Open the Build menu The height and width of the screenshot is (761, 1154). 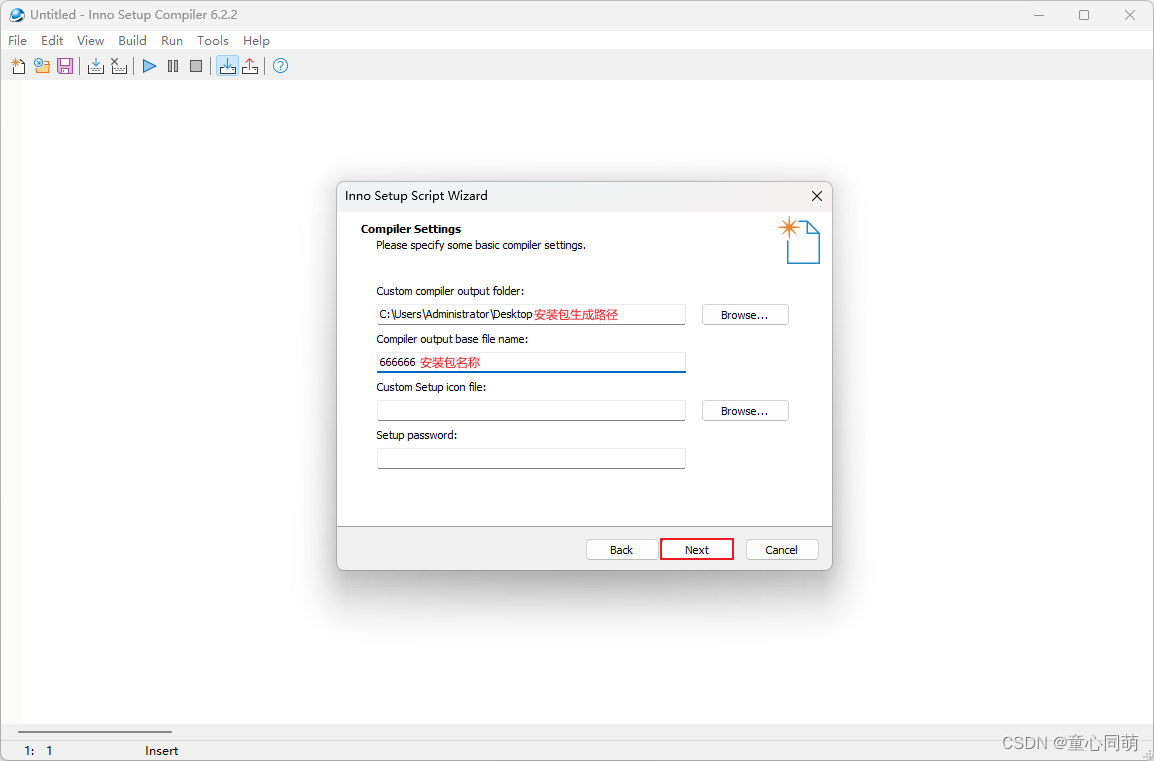coord(132,40)
